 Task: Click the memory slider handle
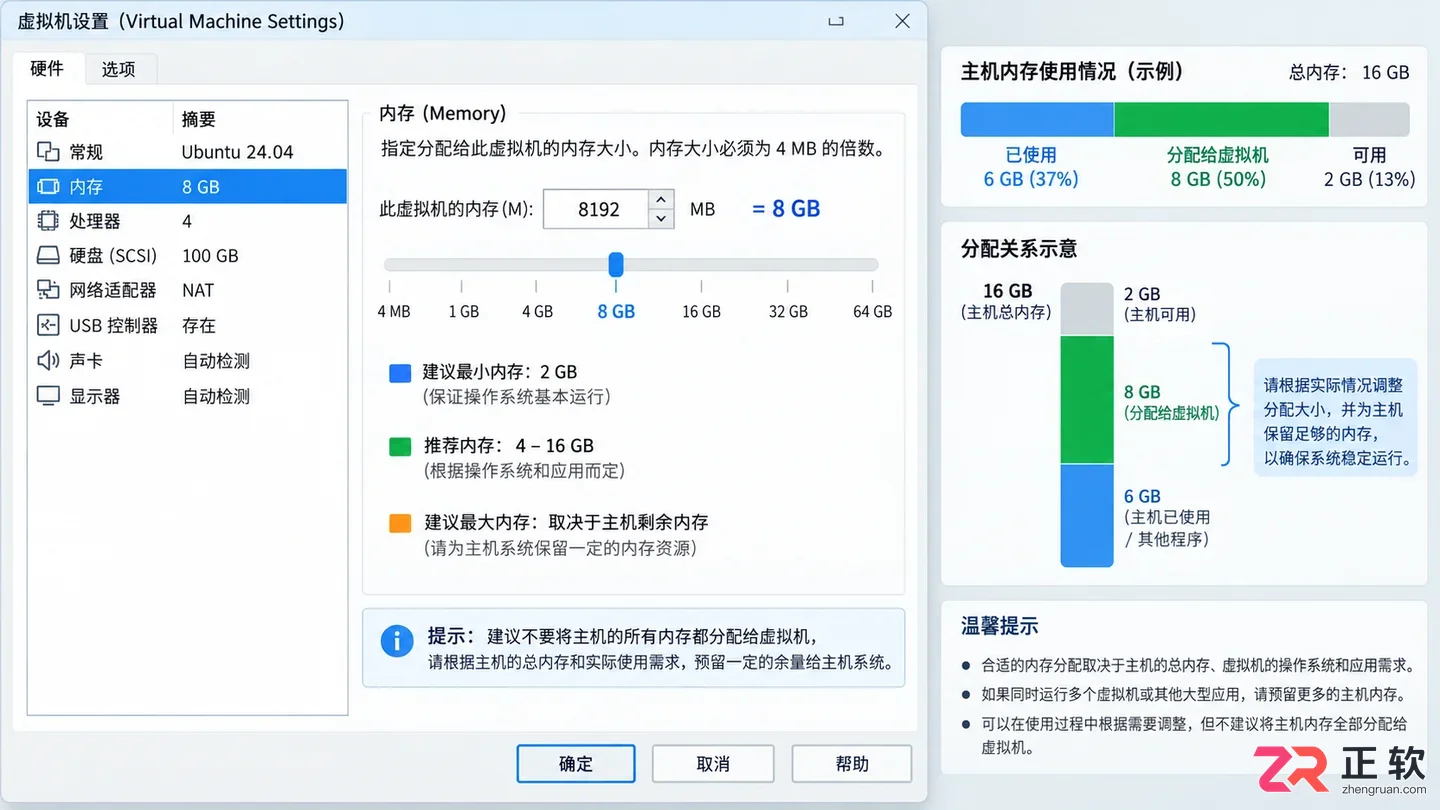(616, 264)
